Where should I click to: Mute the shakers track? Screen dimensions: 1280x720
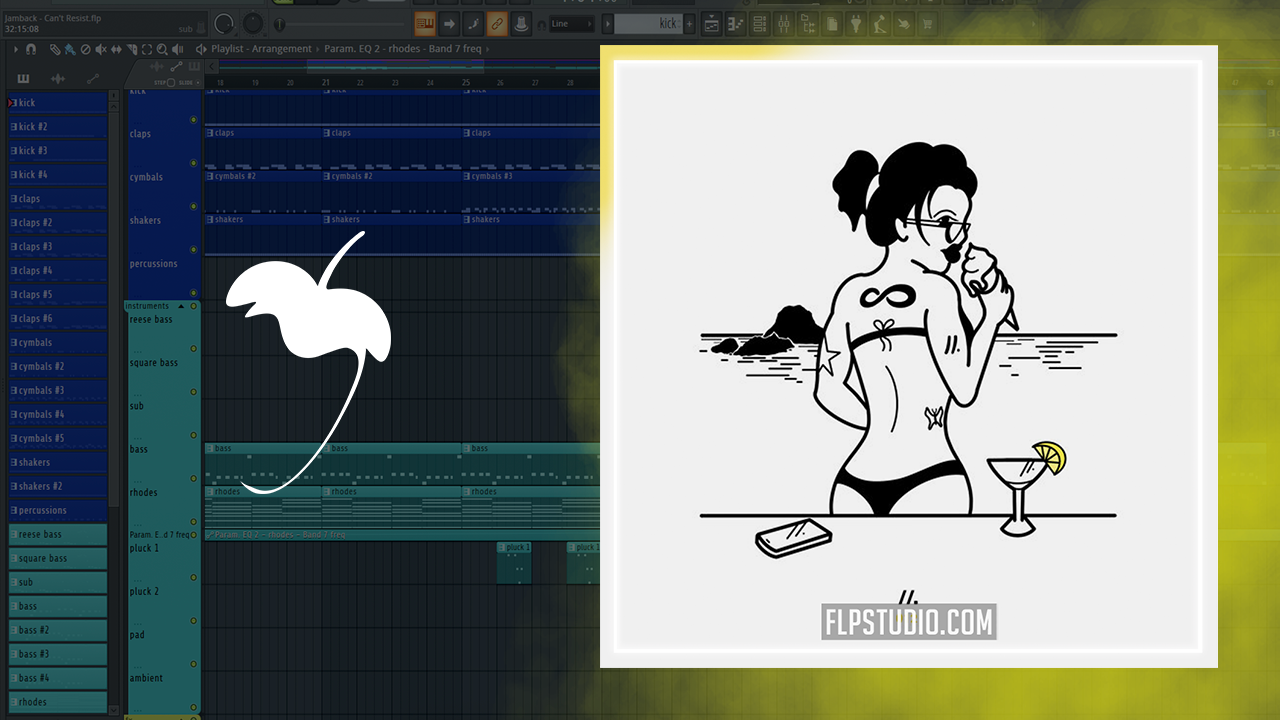click(193, 206)
